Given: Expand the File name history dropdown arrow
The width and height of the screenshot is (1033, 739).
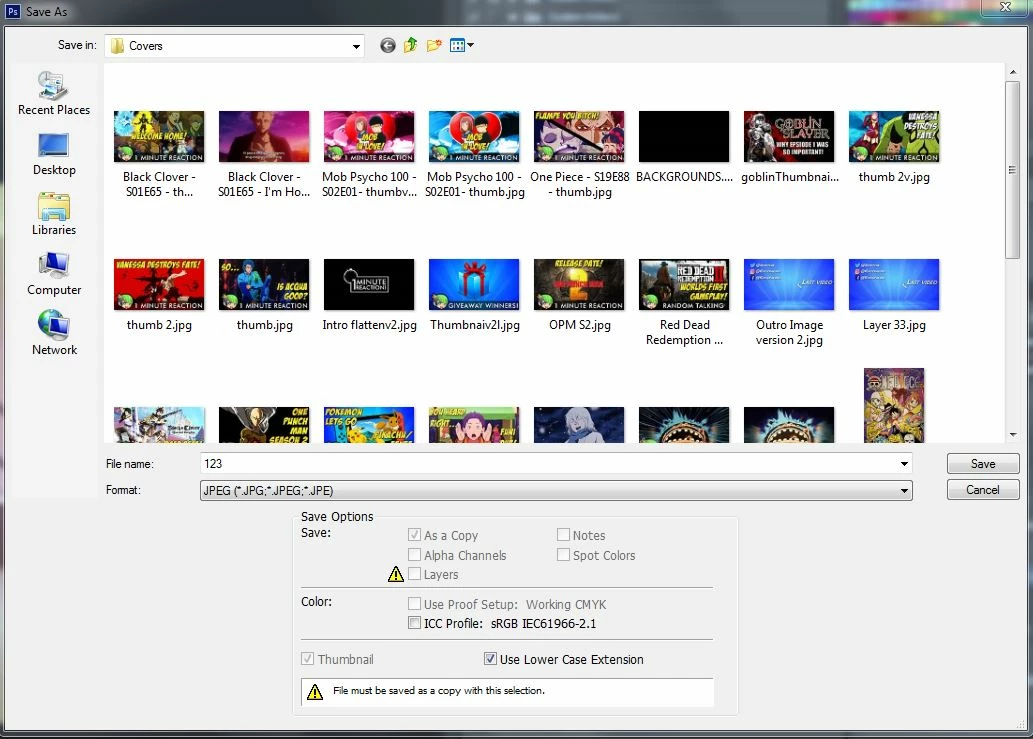Looking at the screenshot, I should coord(904,464).
